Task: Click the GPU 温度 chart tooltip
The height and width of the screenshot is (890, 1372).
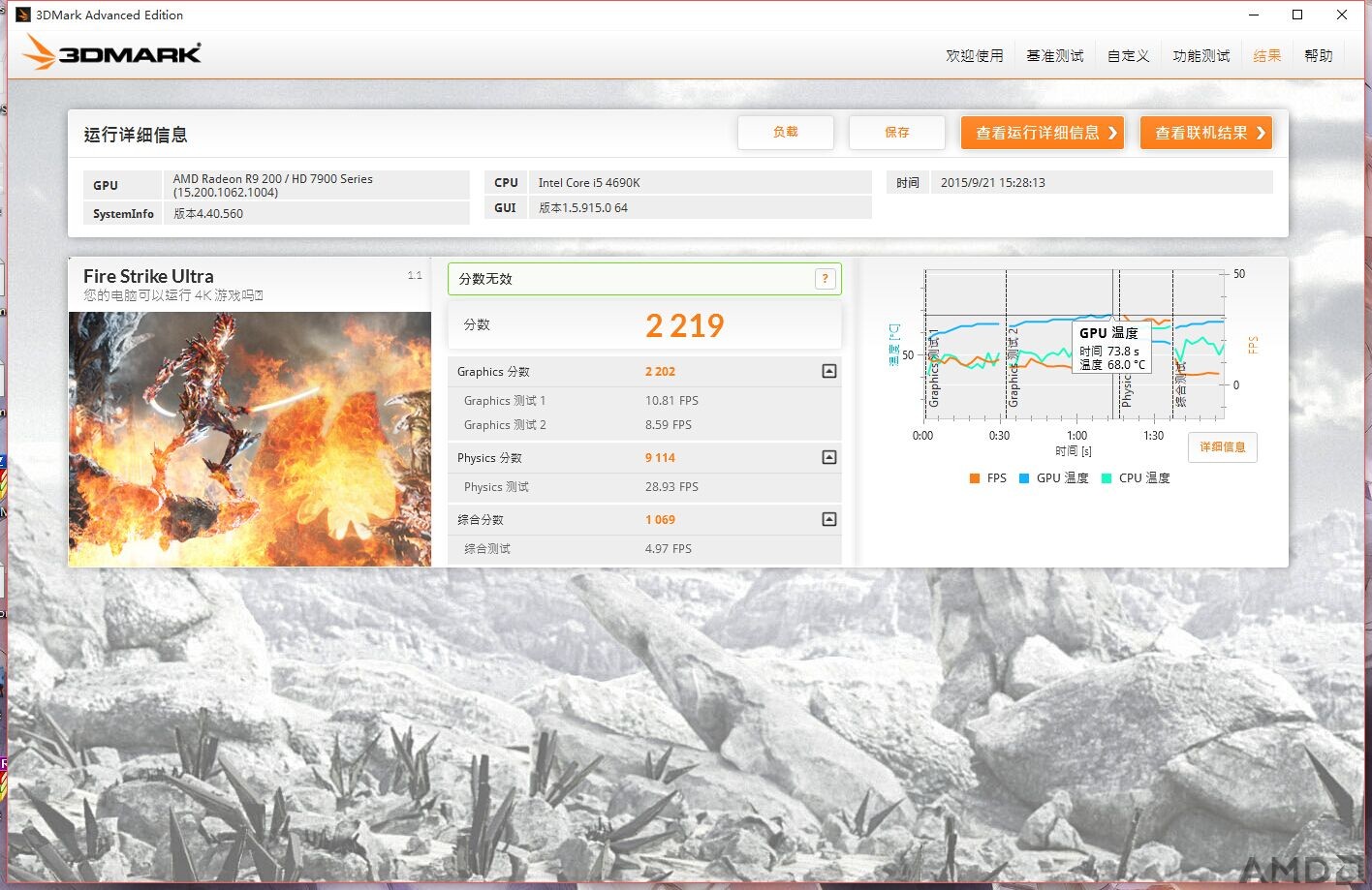Action: (1111, 349)
